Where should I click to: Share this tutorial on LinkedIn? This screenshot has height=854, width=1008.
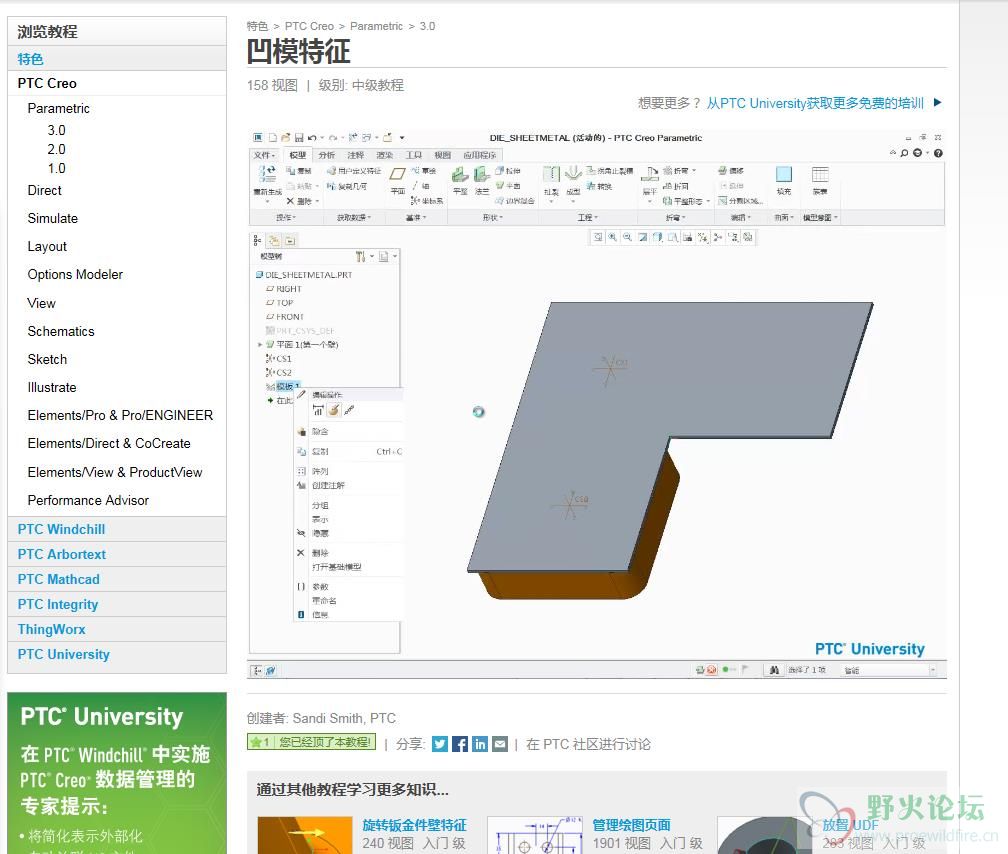[480, 744]
